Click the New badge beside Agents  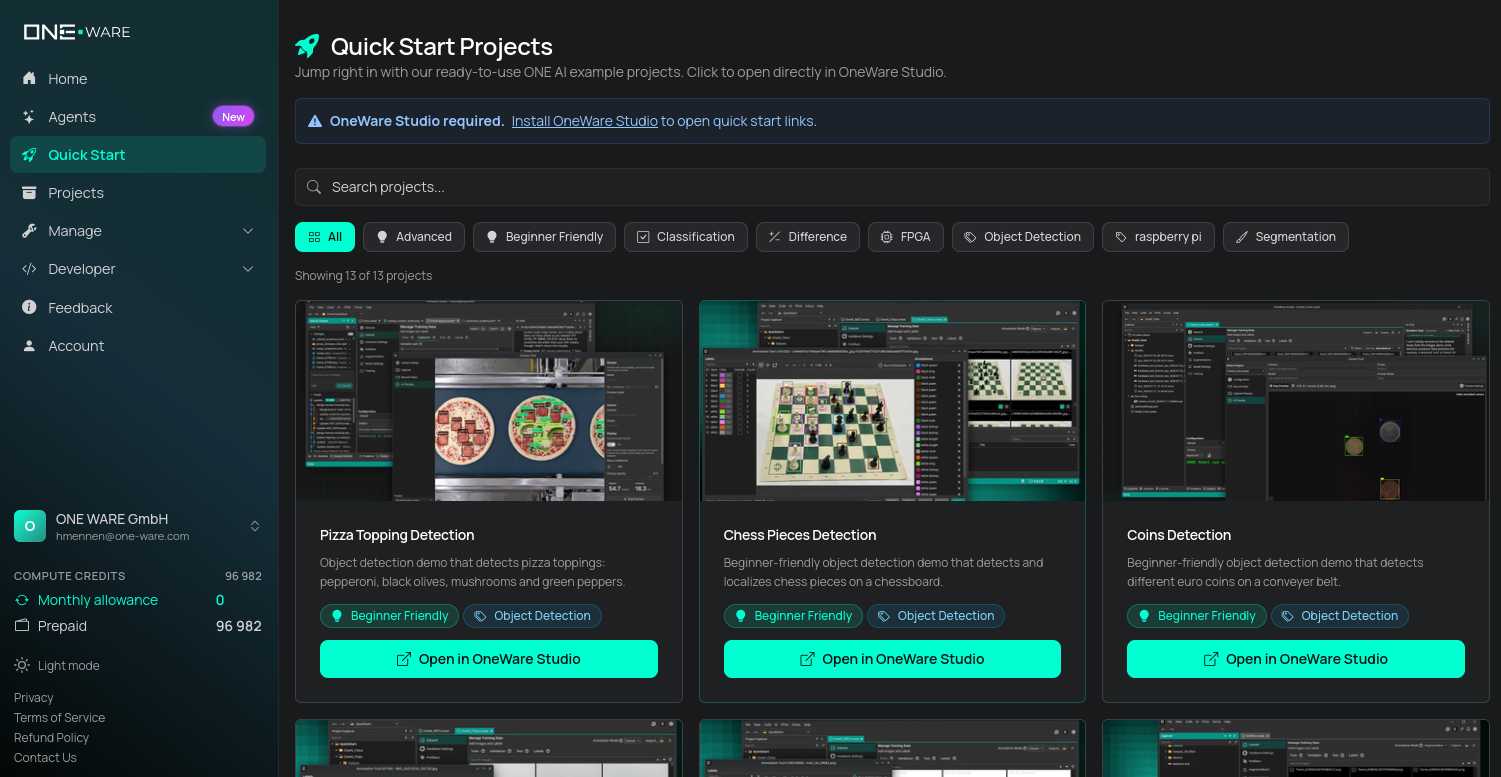(x=233, y=117)
